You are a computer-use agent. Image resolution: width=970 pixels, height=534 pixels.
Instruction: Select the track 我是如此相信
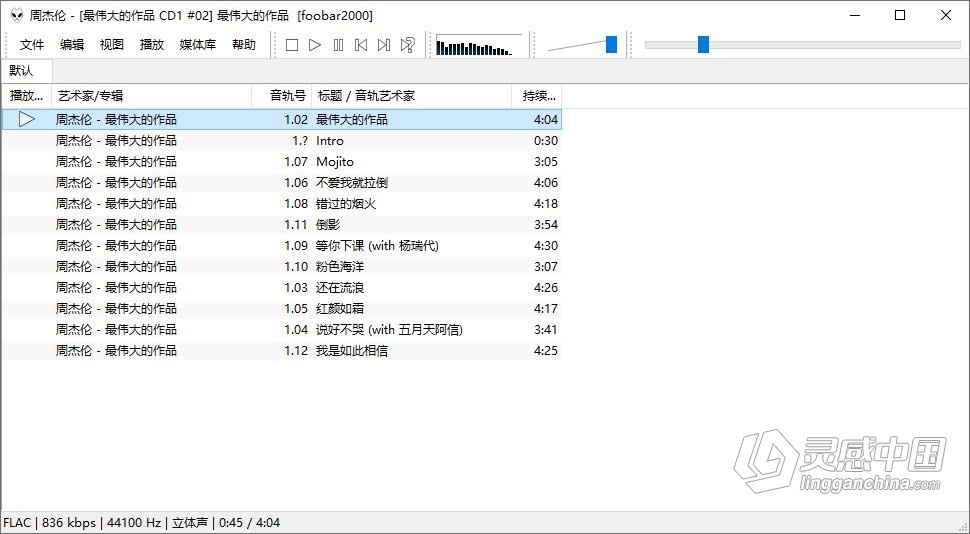click(282, 351)
